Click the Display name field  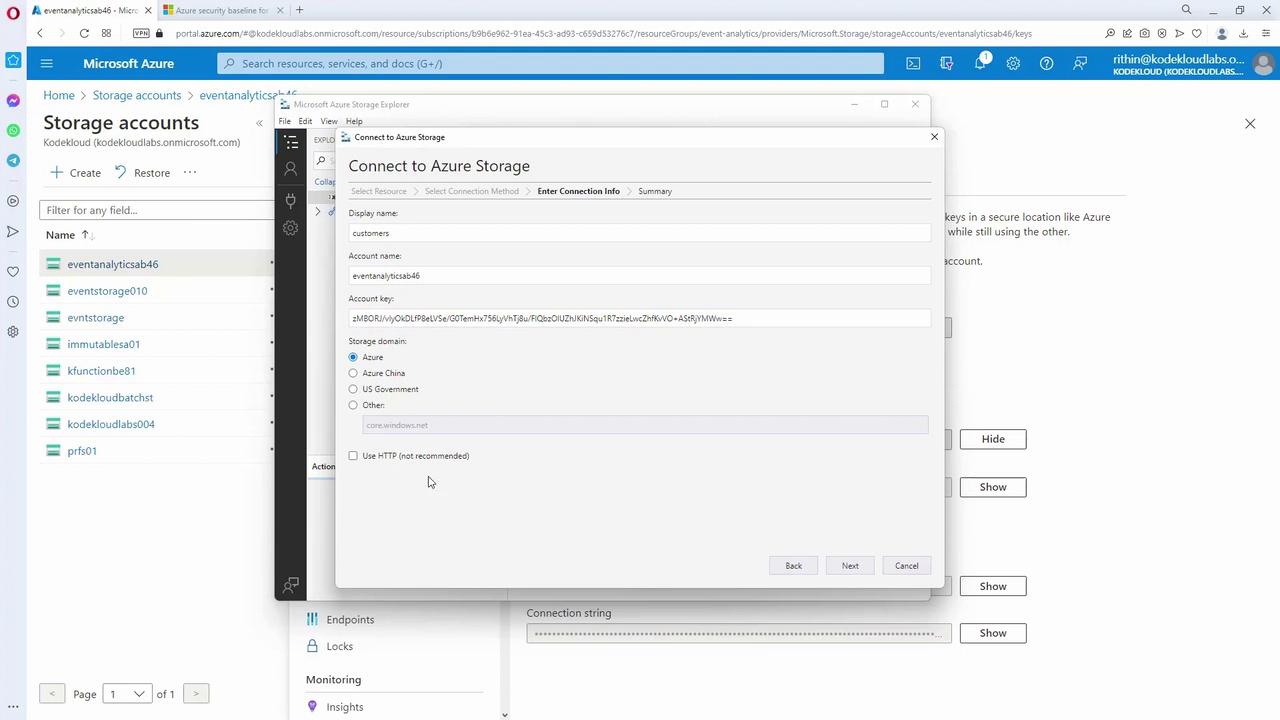pyautogui.click(x=639, y=233)
